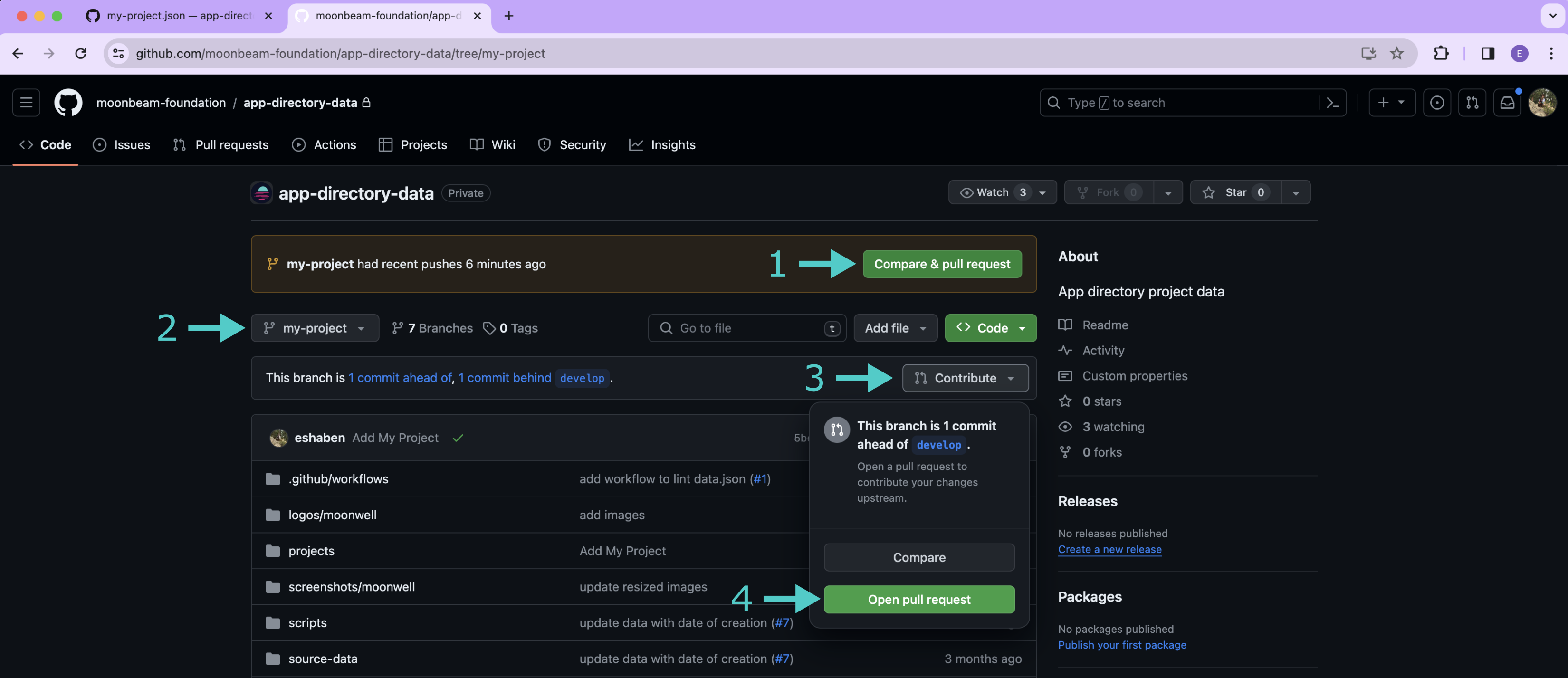1568x678 pixels.
Task: Click the install app icon in address bar
Action: pos(1368,54)
